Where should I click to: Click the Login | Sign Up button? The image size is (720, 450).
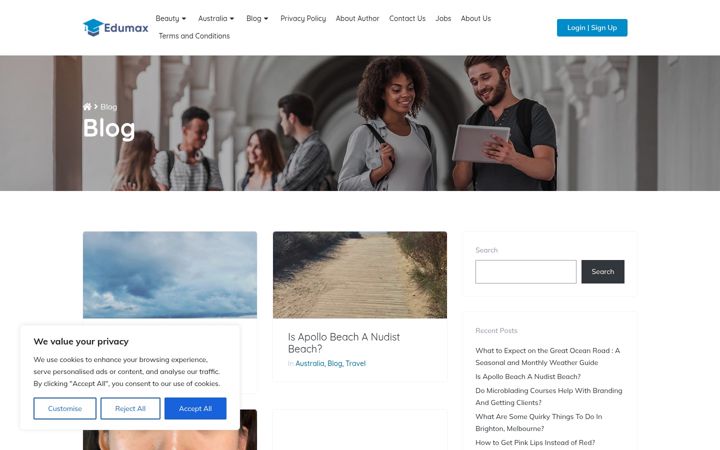pos(592,28)
